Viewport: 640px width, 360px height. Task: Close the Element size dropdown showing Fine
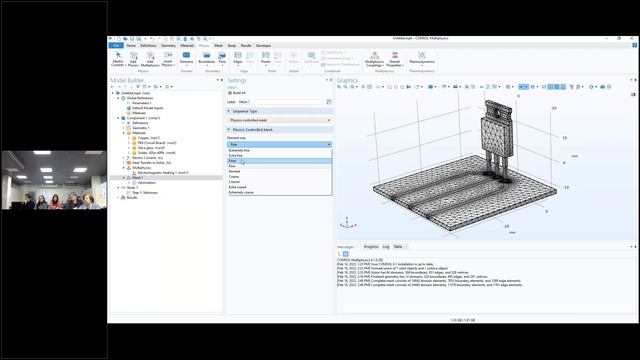point(279,144)
